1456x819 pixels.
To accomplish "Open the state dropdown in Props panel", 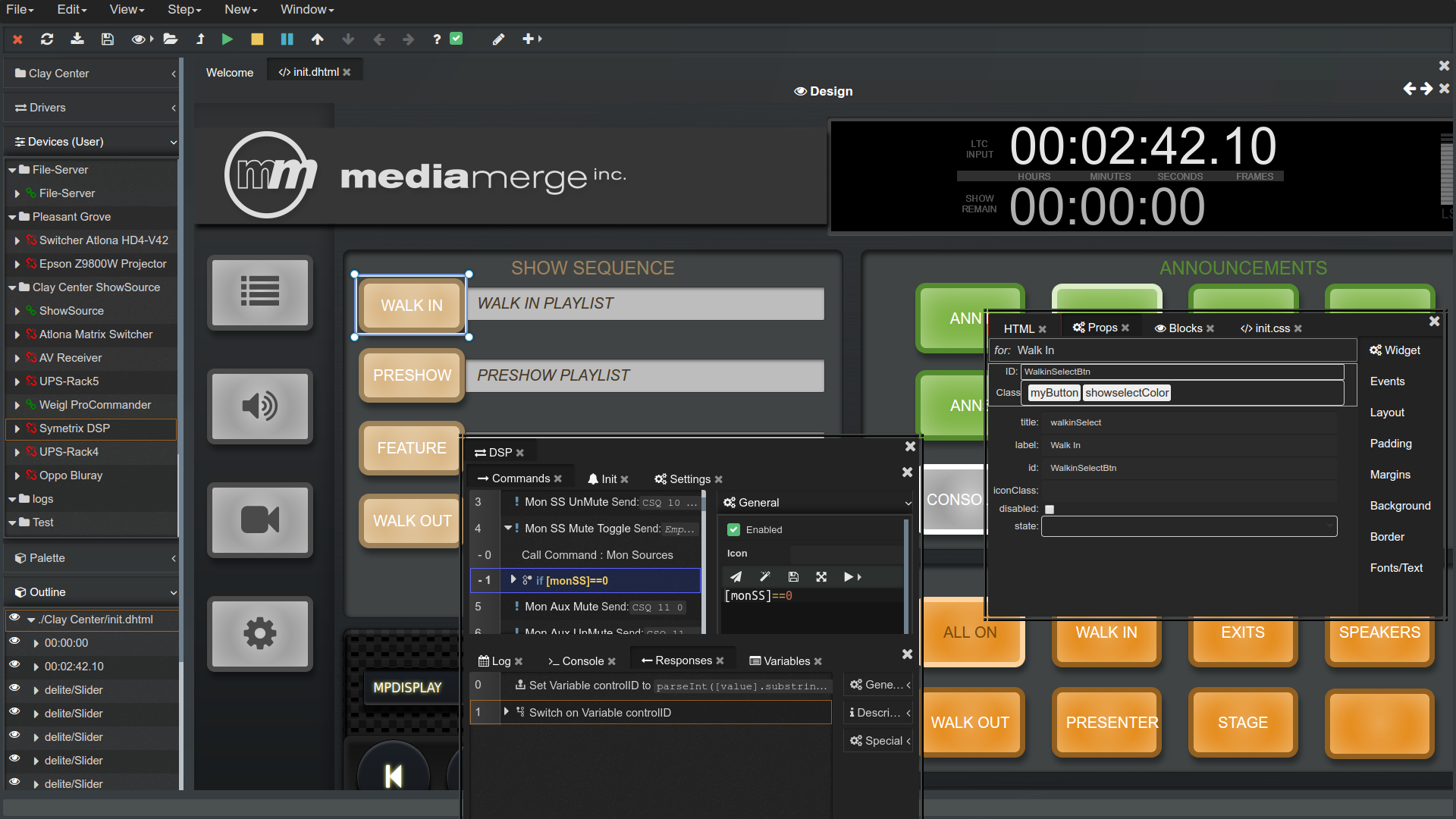I will [x=1188, y=526].
